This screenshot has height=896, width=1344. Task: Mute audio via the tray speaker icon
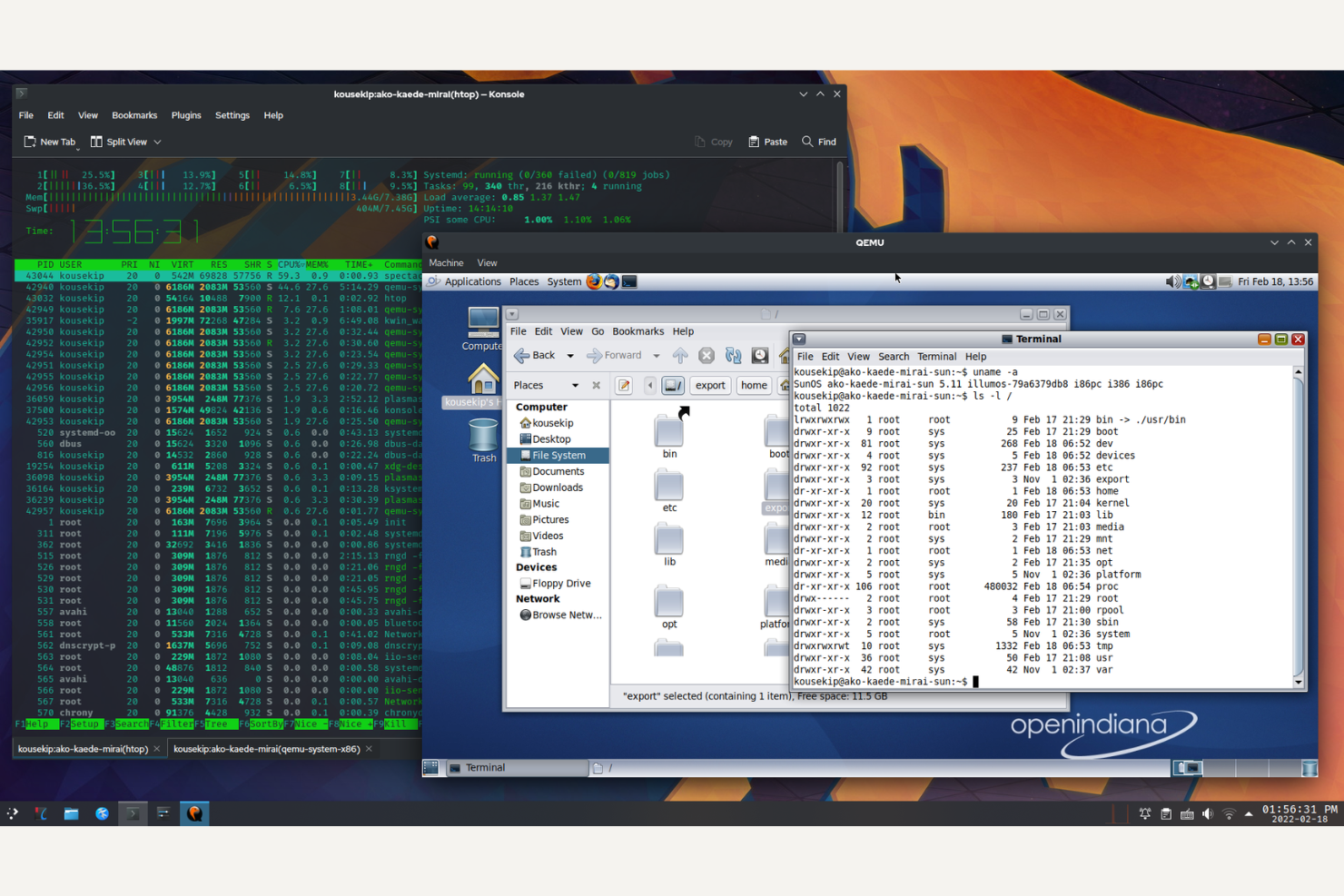tap(1207, 814)
